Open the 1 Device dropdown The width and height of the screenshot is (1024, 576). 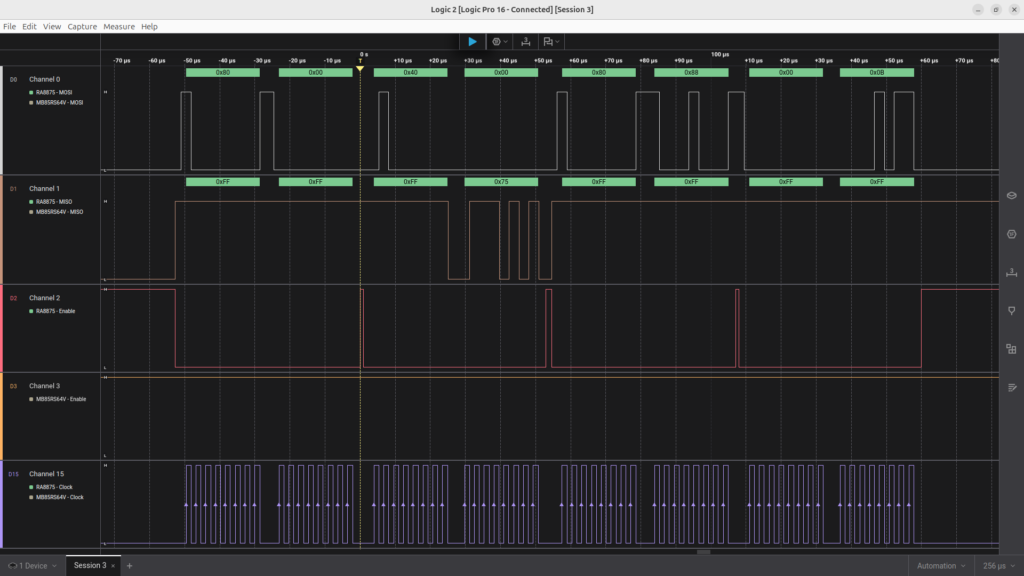coord(32,566)
